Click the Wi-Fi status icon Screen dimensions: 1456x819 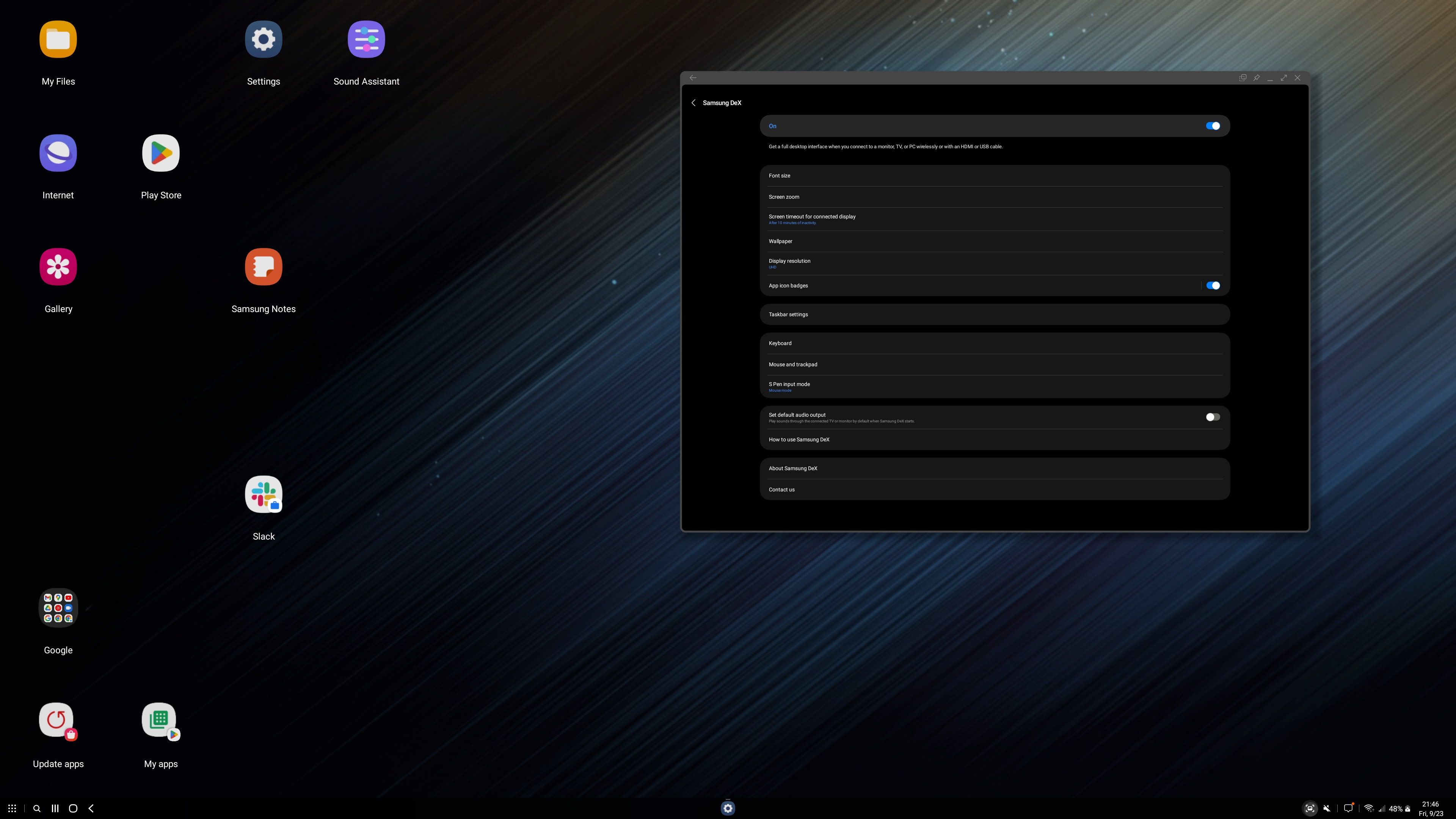click(1369, 808)
